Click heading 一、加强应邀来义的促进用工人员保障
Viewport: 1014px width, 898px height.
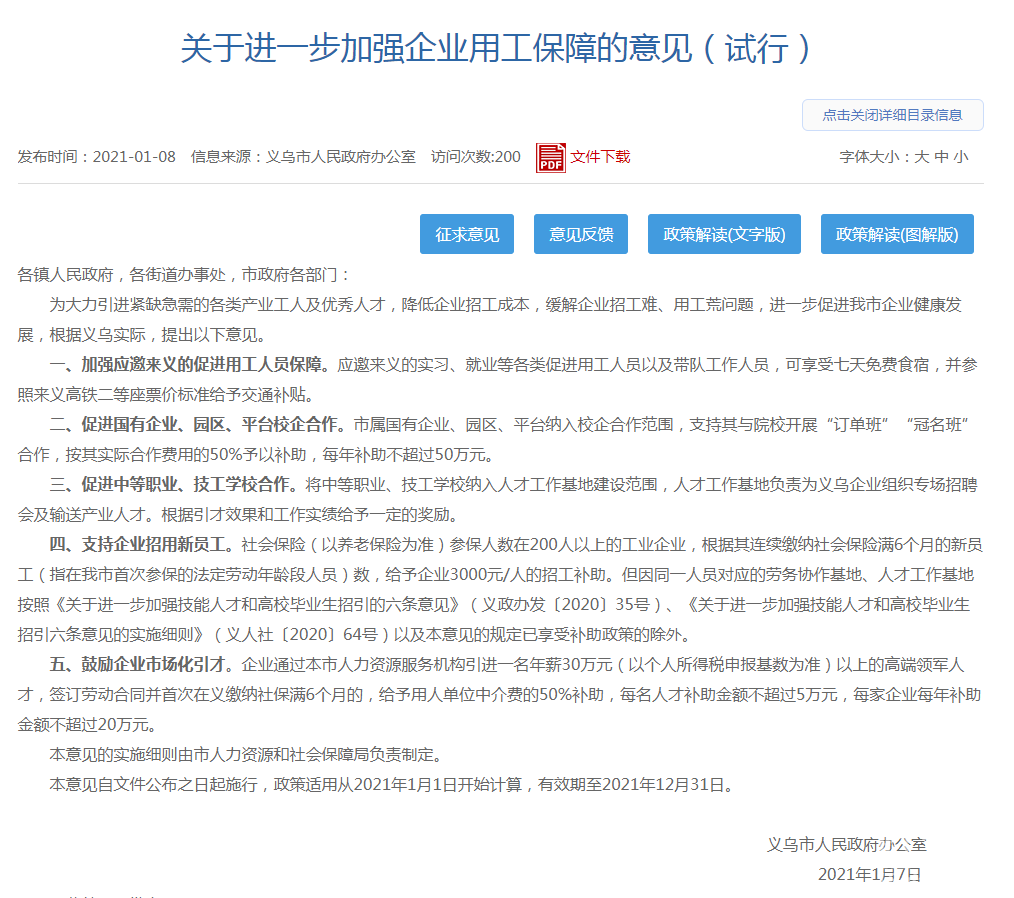click(190, 364)
